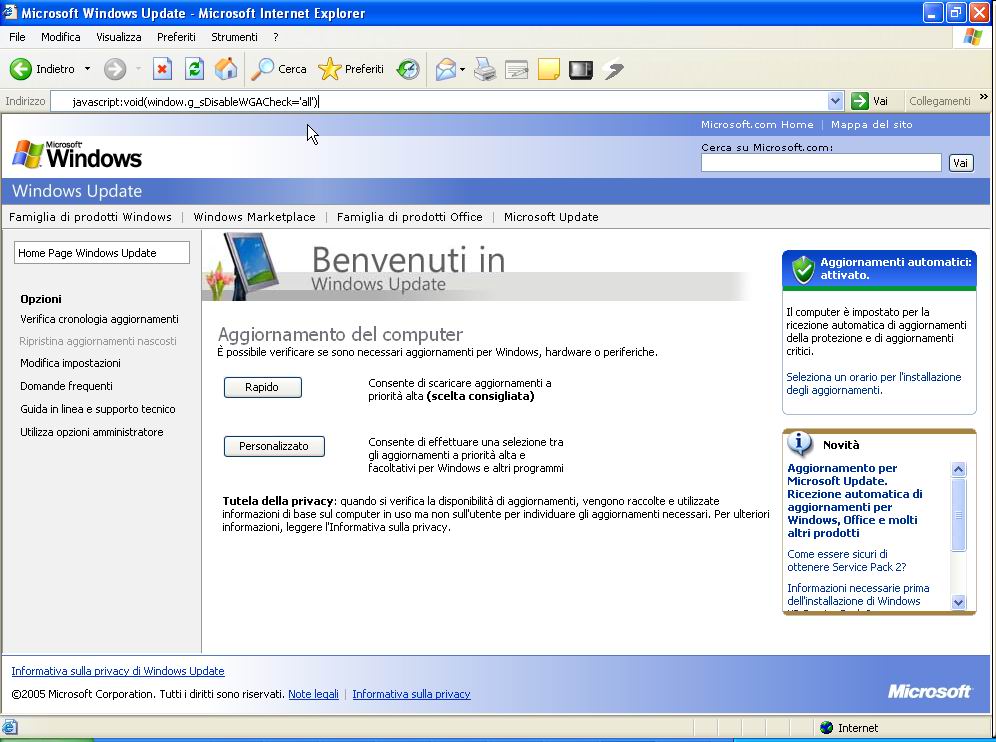996x742 pixels.
Task: Open Famiglia di prodotti Windows tab
Action: click(x=90, y=217)
